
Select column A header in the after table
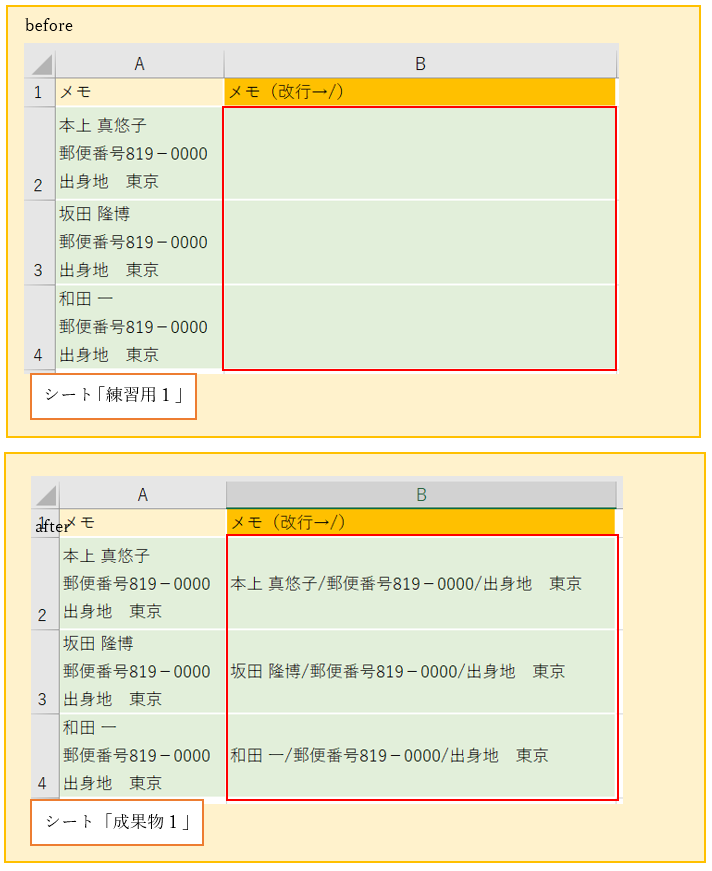coord(142,495)
